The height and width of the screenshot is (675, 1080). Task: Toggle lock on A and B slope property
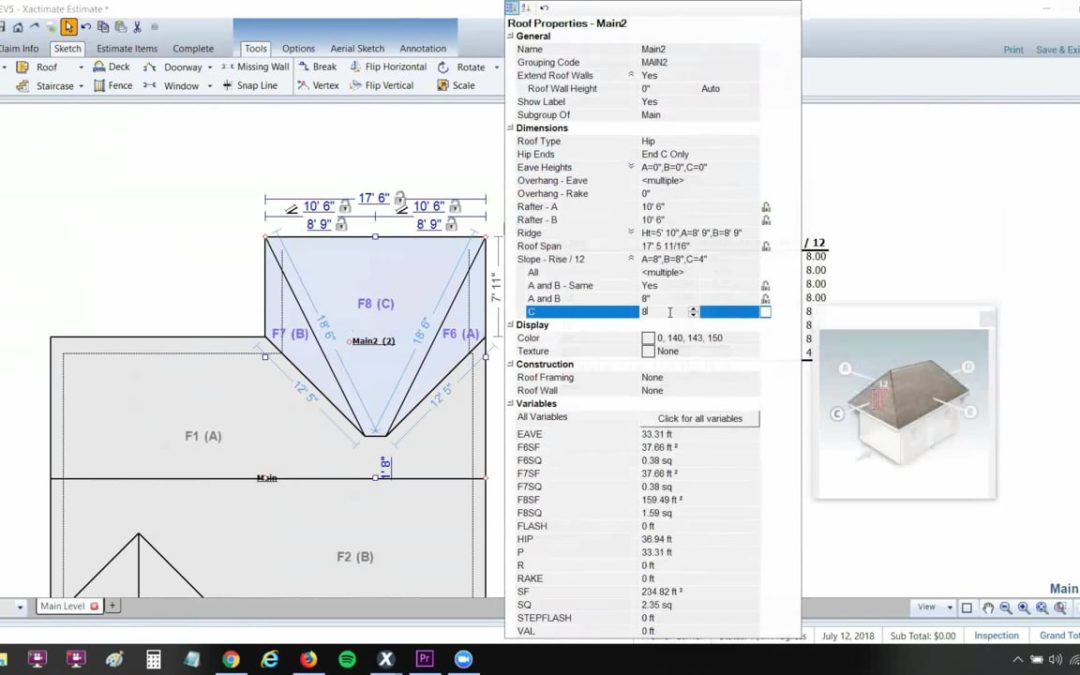coord(766,298)
